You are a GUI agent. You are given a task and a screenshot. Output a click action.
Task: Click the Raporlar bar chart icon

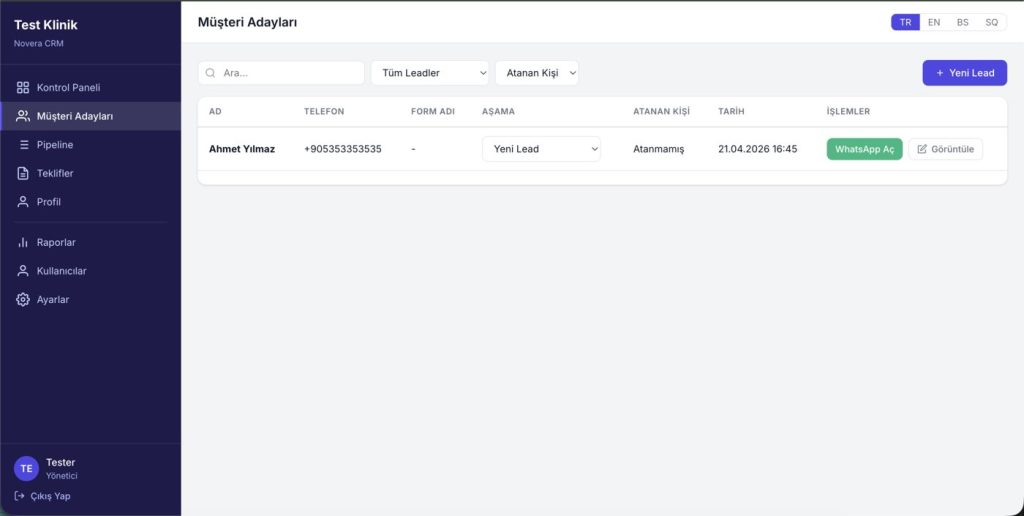tap(23, 242)
